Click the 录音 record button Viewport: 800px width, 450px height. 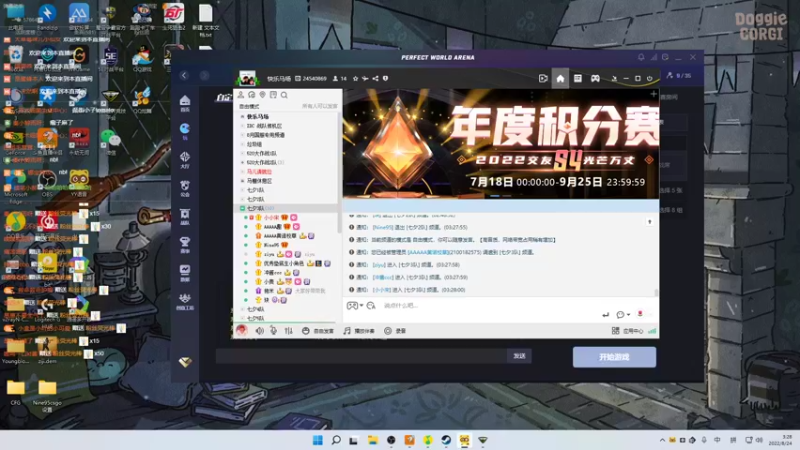(x=395, y=331)
